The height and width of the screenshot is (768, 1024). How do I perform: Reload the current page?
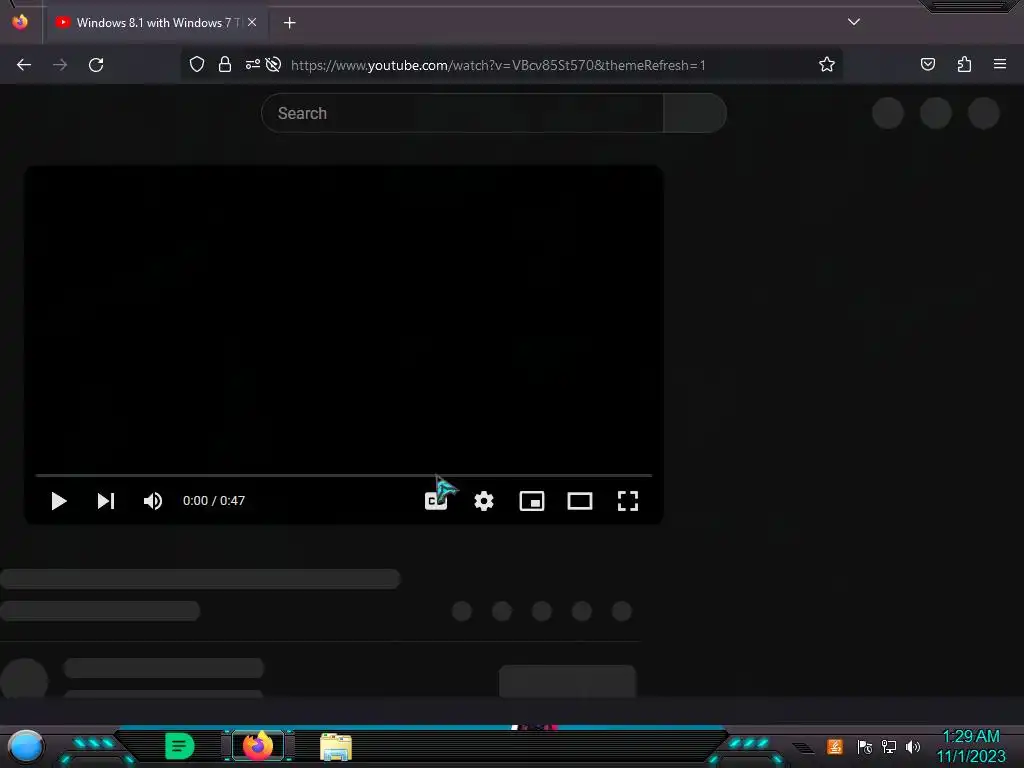point(96,65)
